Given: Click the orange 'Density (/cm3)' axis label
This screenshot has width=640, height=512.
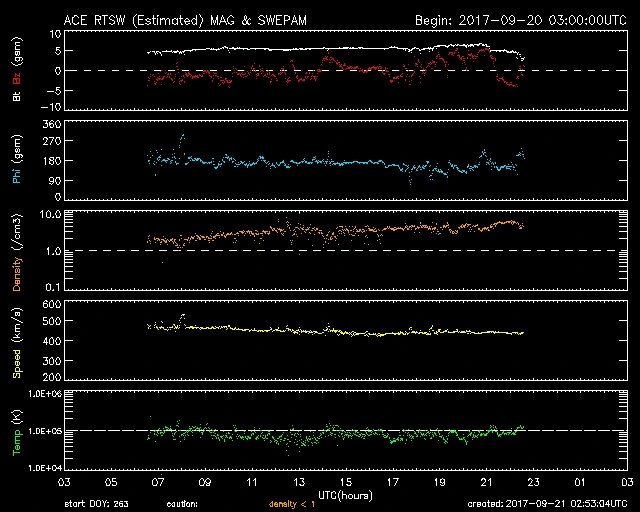Looking at the screenshot, I should [x=17, y=252].
